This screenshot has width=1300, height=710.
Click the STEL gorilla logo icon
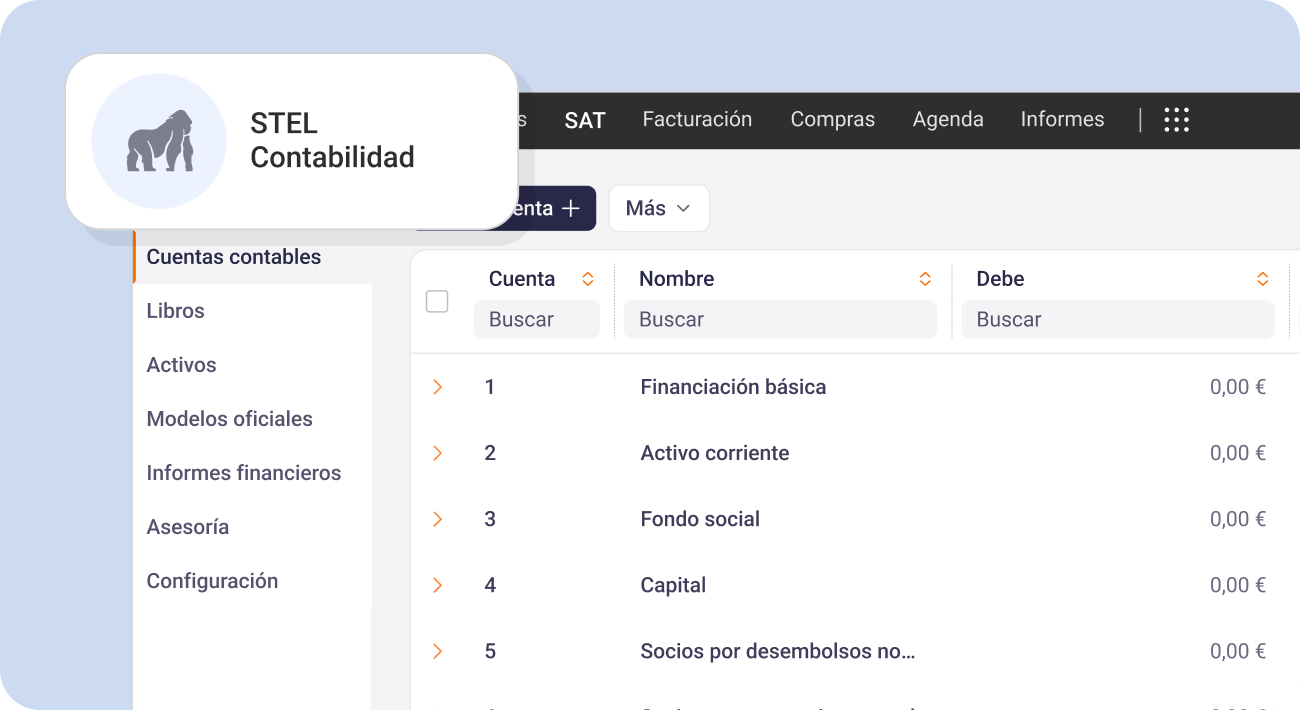[x=159, y=141]
